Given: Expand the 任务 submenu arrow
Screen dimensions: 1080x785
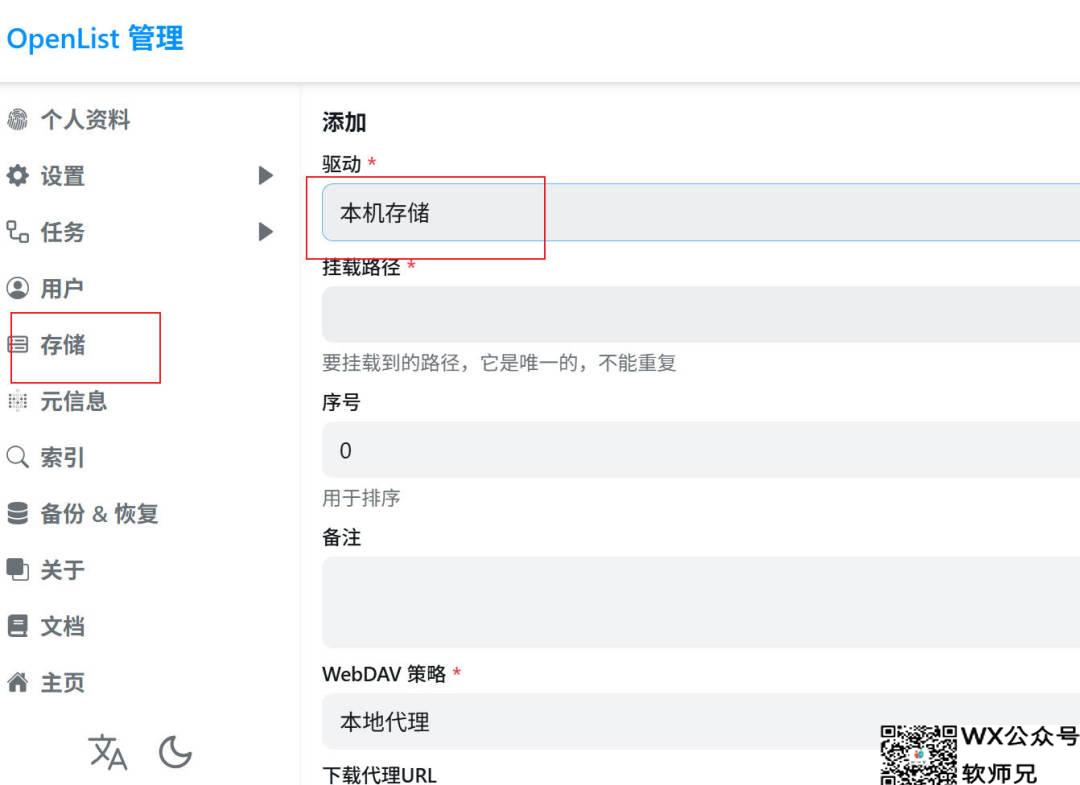Looking at the screenshot, I should 266,232.
